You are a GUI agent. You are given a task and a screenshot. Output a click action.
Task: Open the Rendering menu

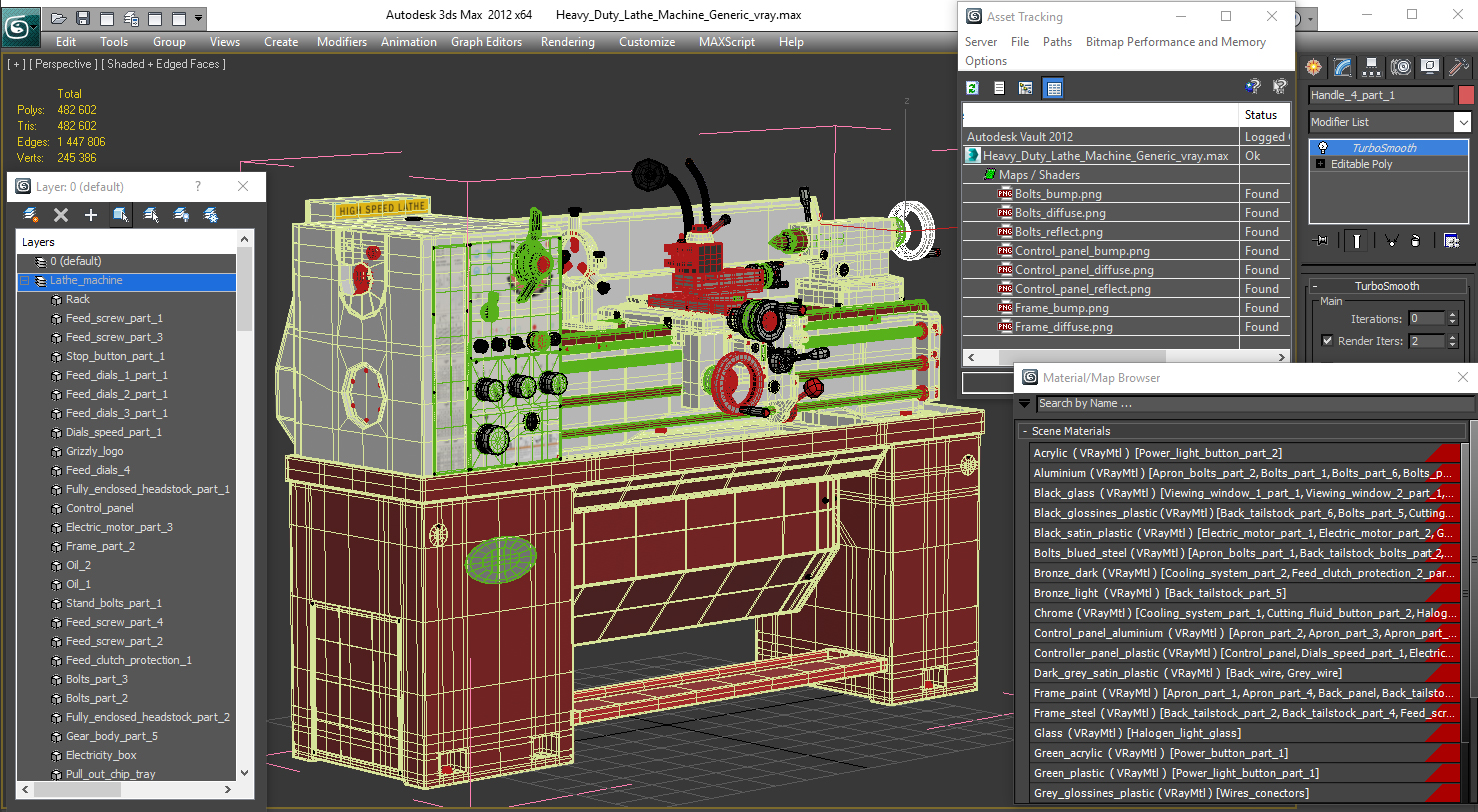coord(567,42)
